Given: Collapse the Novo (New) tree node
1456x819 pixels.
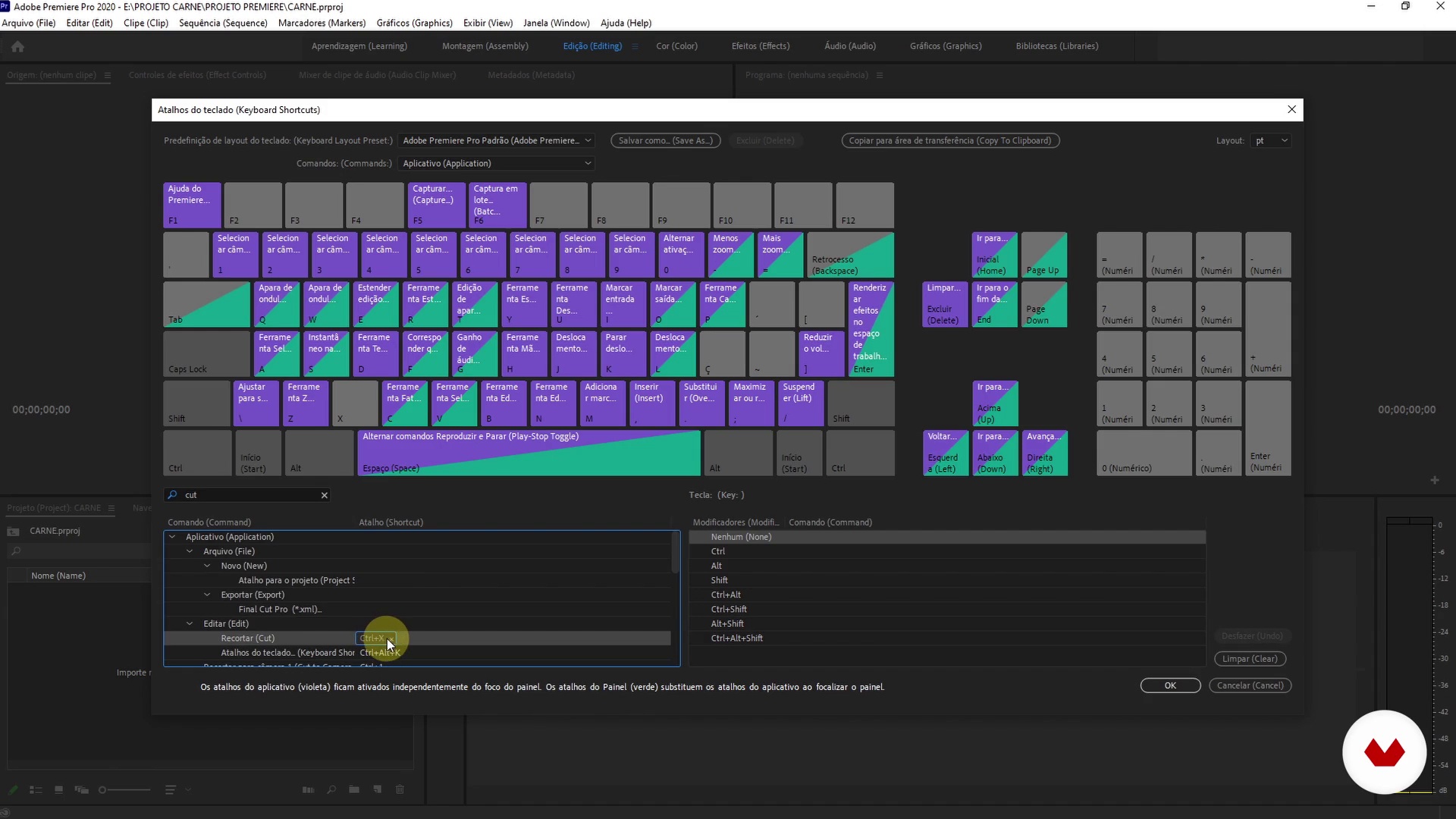Looking at the screenshot, I should pyautogui.click(x=207, y=566).
